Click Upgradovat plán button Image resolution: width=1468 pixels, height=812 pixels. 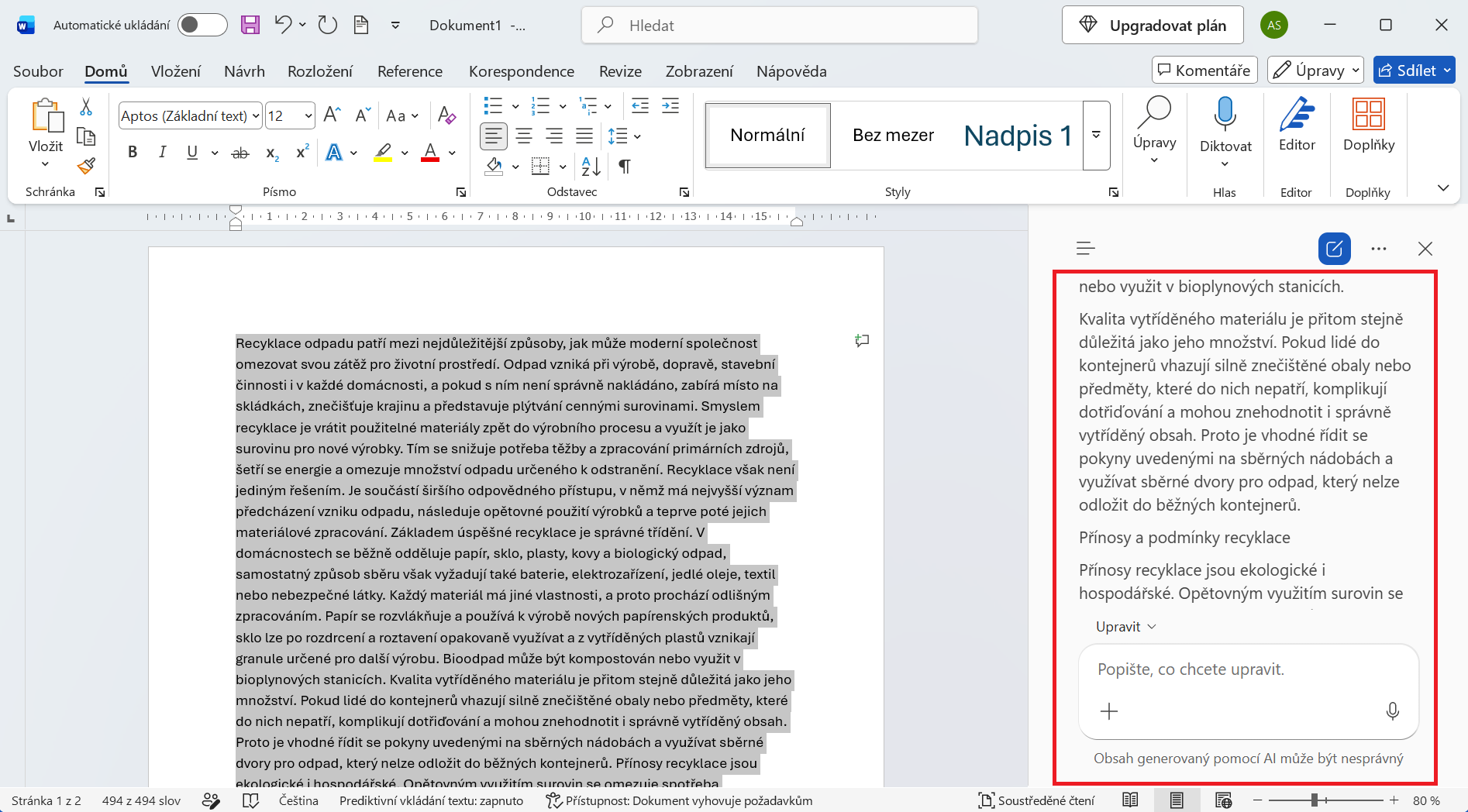coord(1153,26)
